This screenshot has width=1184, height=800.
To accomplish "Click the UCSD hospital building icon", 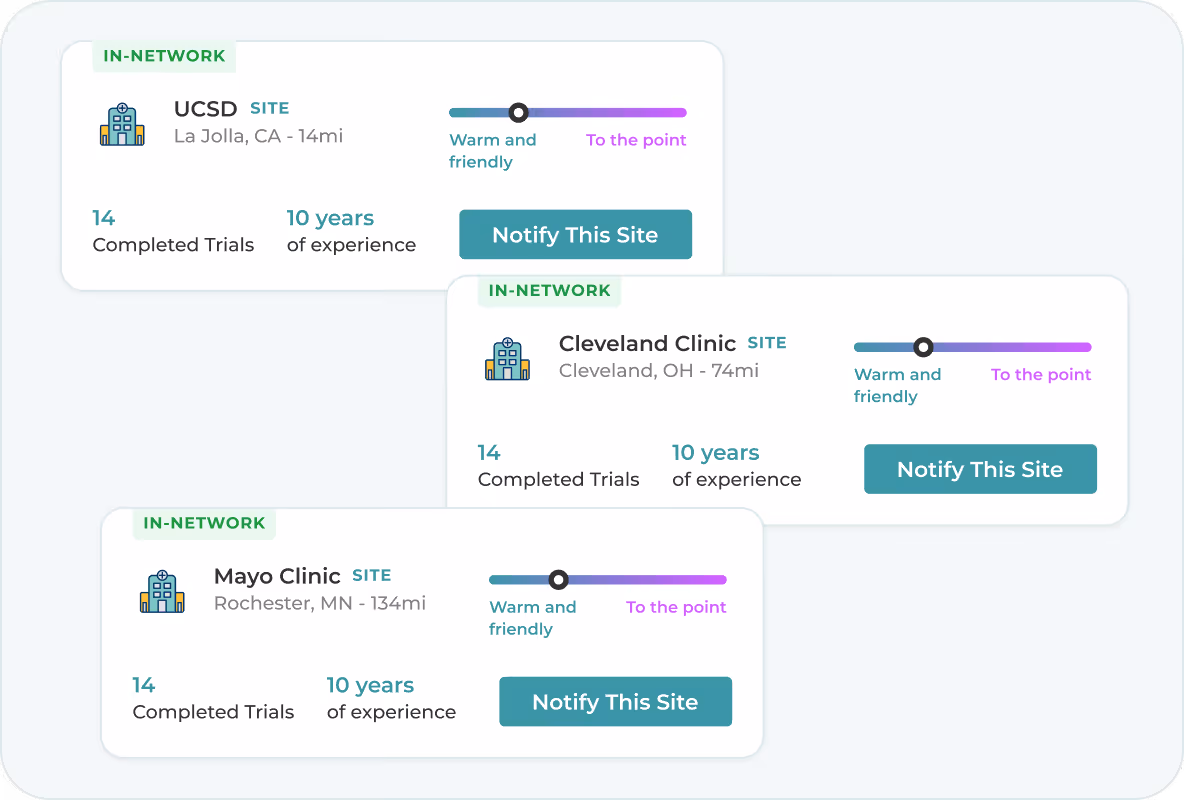I will [x=122, y=124].
